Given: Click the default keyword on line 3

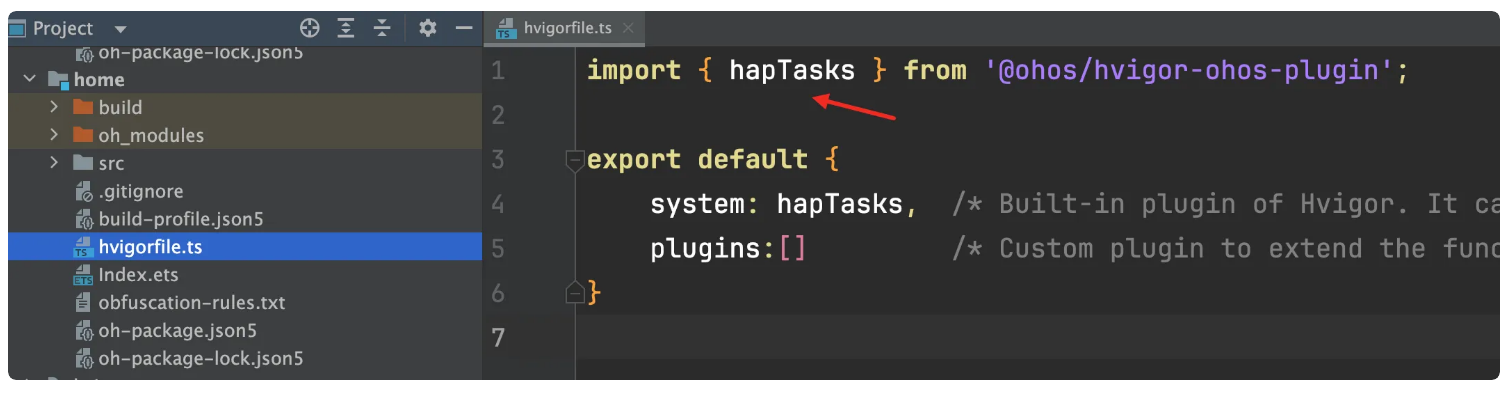Looking at the screenshot, I should 753,160.
